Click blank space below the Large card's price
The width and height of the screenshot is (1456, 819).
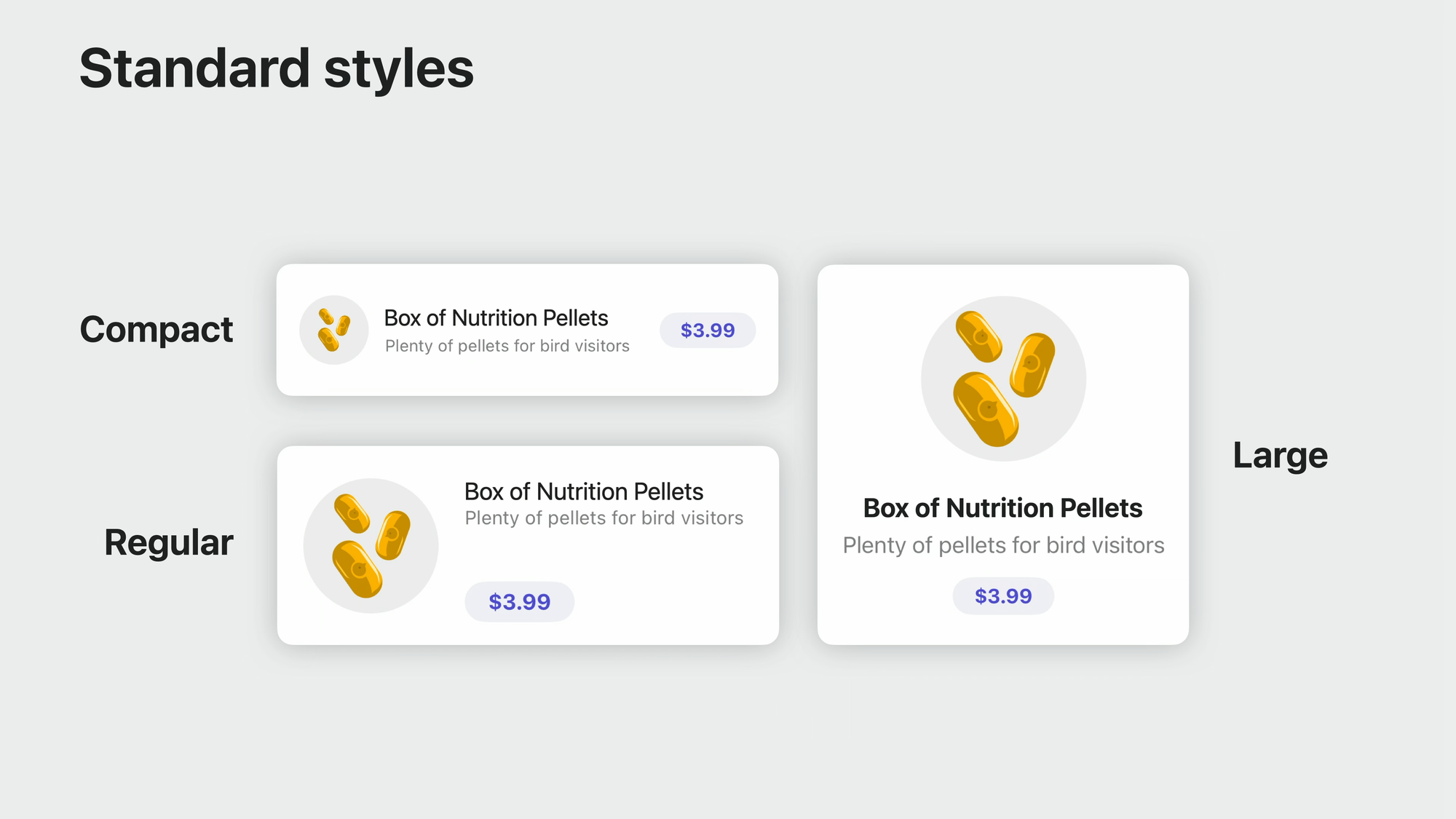tap(1003, 630)
